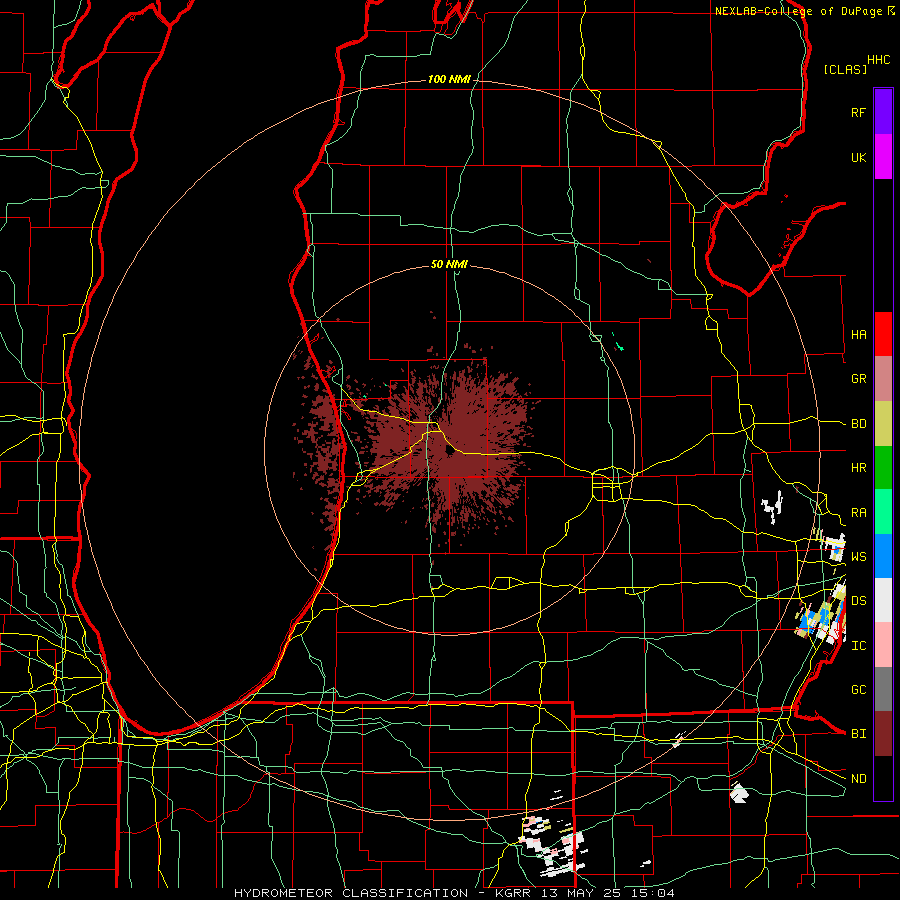Click the DS white legend swatch

pyautogui.click(x=883, y=600)
